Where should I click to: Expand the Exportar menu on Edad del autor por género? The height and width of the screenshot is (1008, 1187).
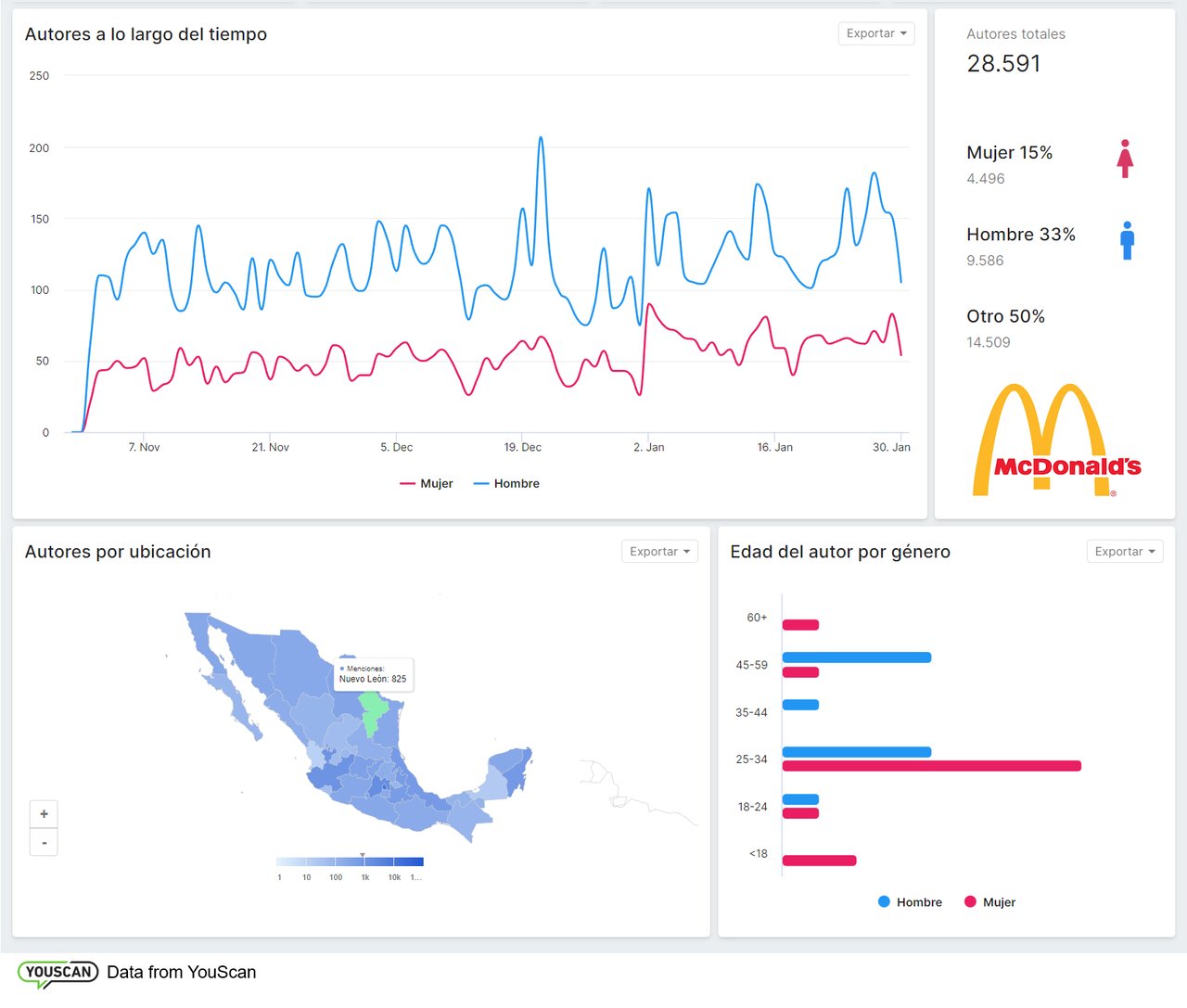pyautogui.click(x=1124, y=551)
